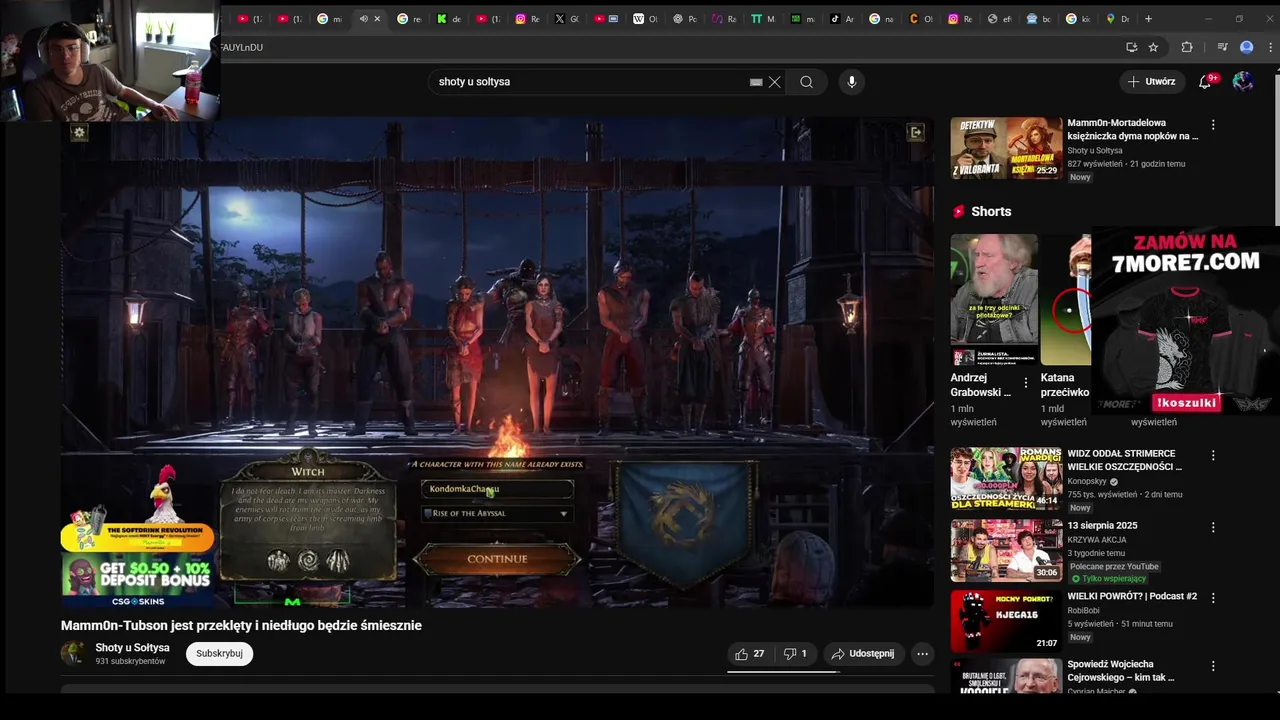Open the Spowiedź Wojciecha Cejrowskiego title

click(x=1121, y=671)
